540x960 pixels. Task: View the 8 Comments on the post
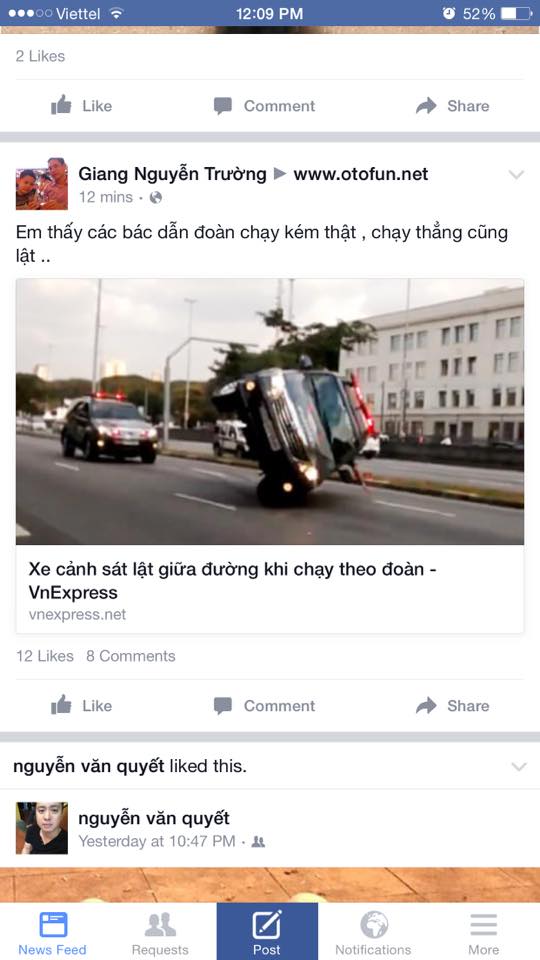pyautogui.click(x=130, y=656)
